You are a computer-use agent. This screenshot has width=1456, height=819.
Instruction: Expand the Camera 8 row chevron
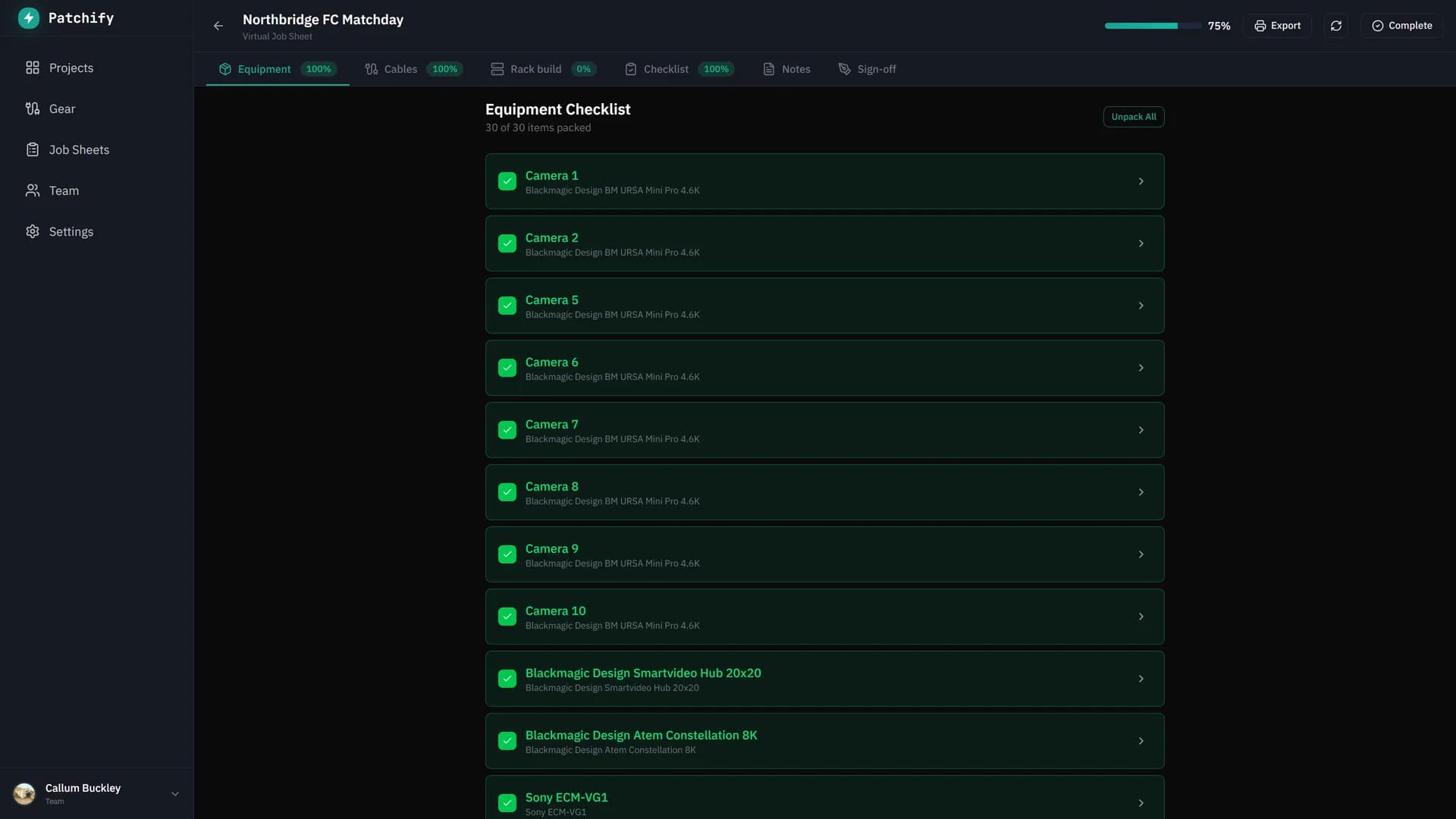click(1141, 492)
